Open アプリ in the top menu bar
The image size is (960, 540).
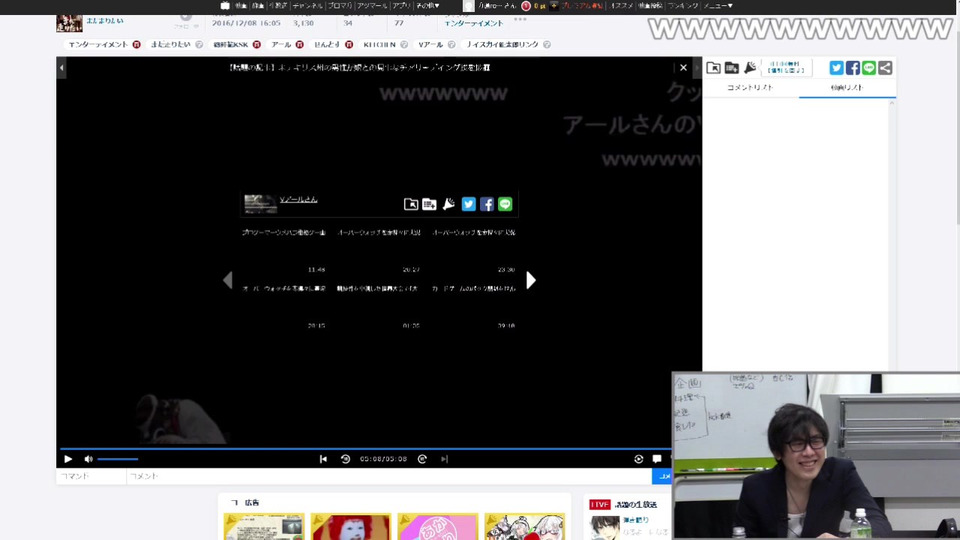click(x=402, y=6)
